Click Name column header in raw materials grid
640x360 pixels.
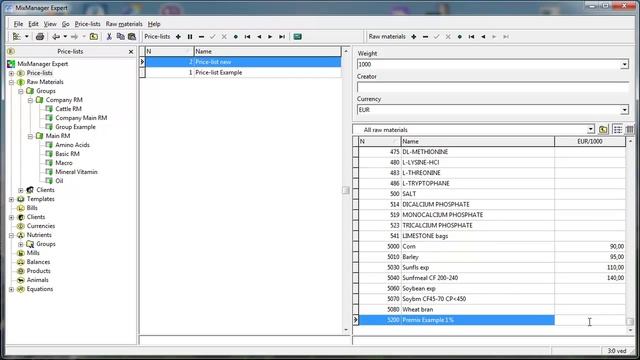coord(478,142)
